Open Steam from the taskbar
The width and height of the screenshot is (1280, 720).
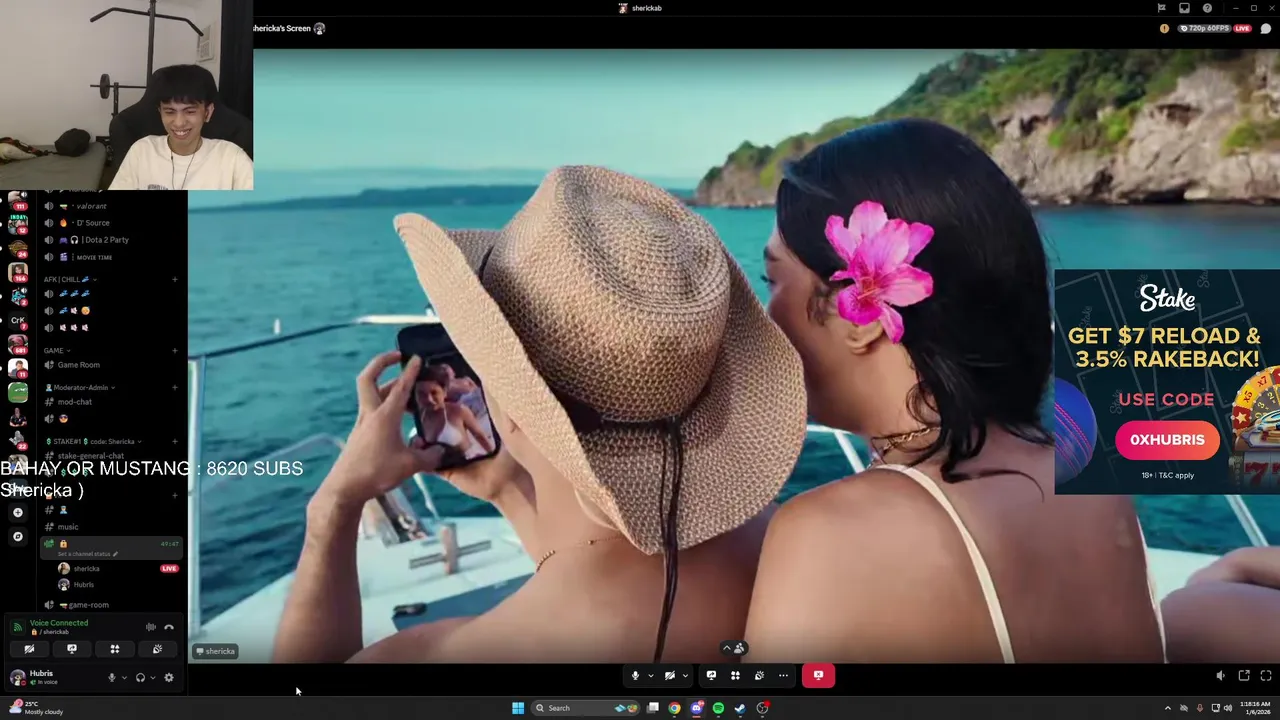(740, 708)
